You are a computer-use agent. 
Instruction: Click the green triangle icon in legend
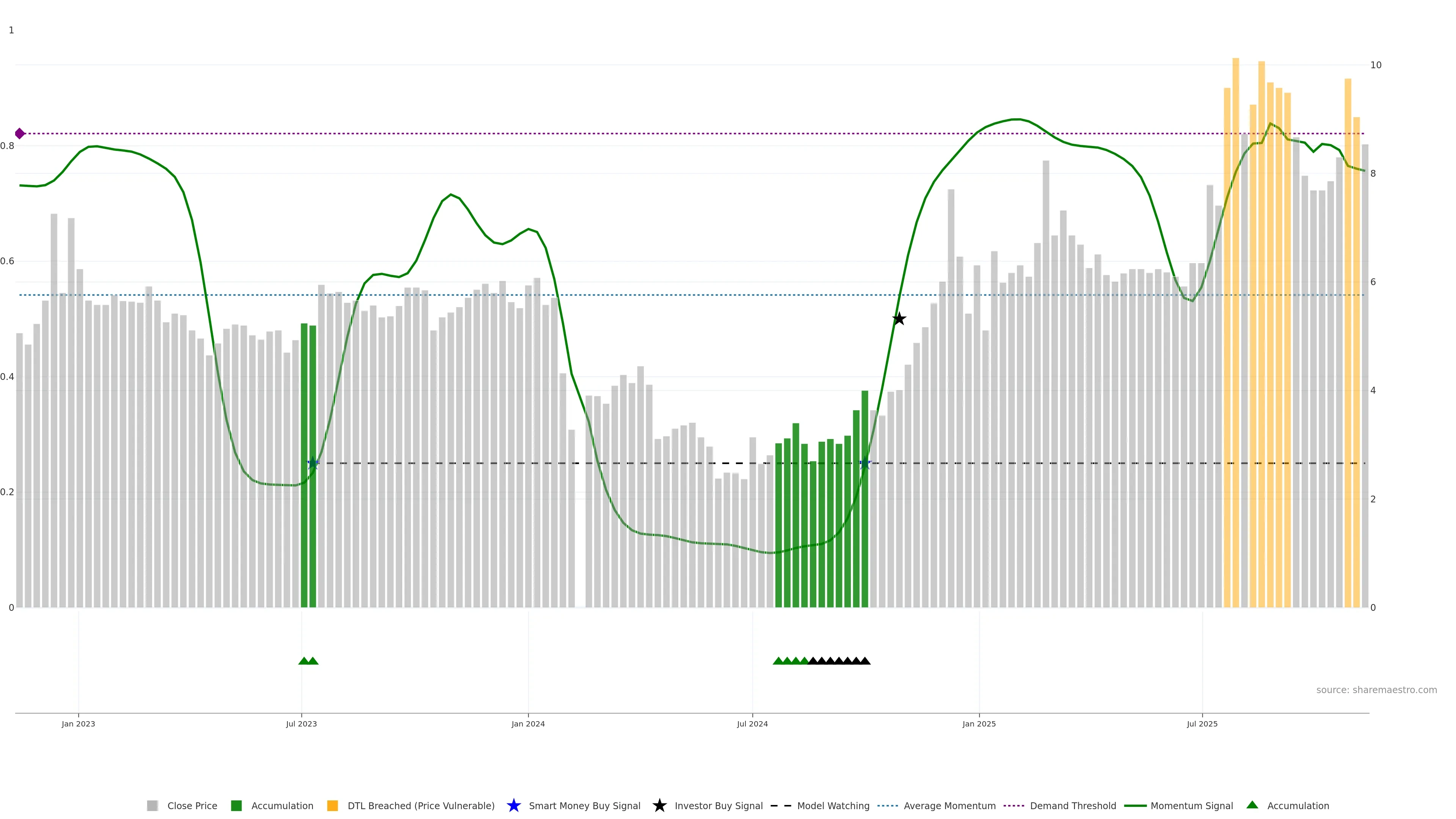coord(1252,805)
